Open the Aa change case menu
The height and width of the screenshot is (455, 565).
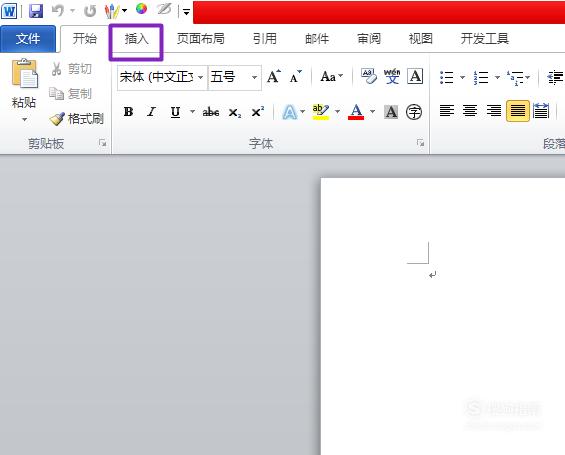click(x=332, y=76)
